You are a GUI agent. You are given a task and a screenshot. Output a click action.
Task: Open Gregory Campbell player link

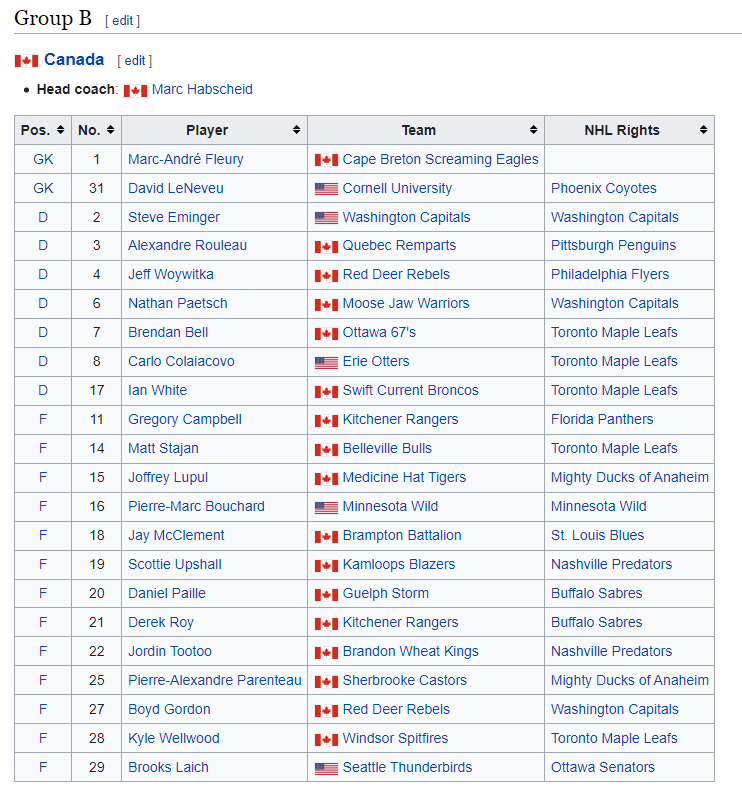click(x=185, y=419)
